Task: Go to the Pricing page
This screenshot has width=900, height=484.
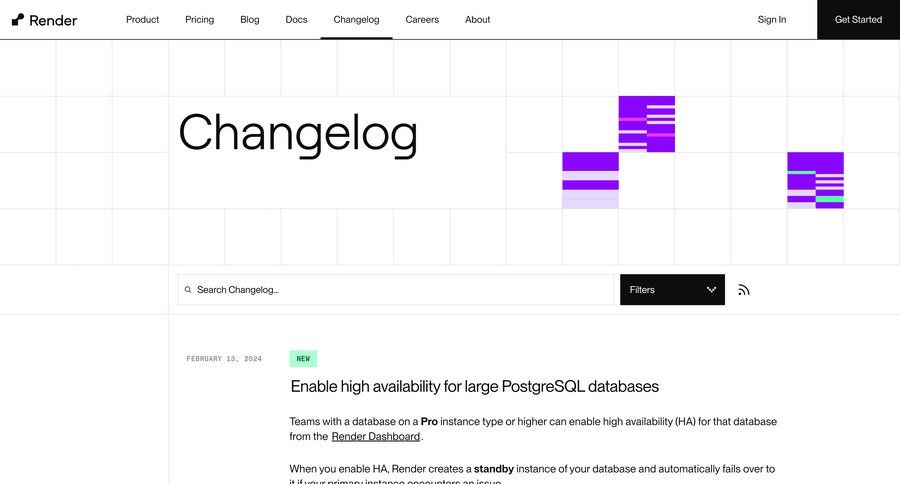Action: (x=199, y=19)
